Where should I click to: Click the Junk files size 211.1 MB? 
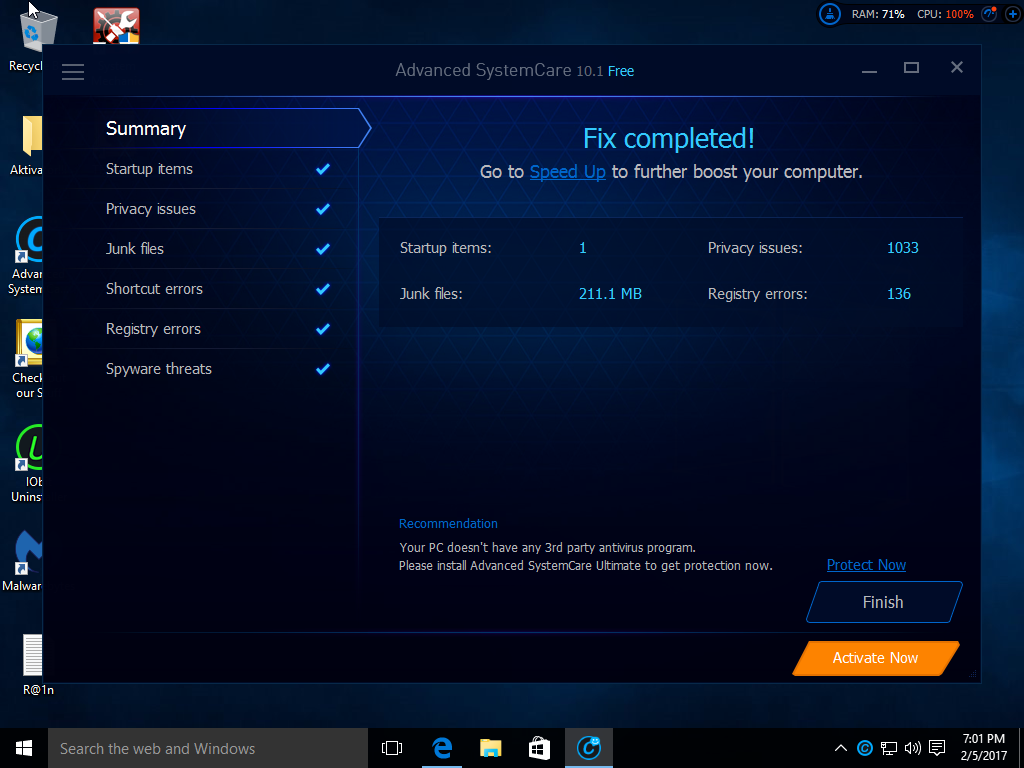610,294
